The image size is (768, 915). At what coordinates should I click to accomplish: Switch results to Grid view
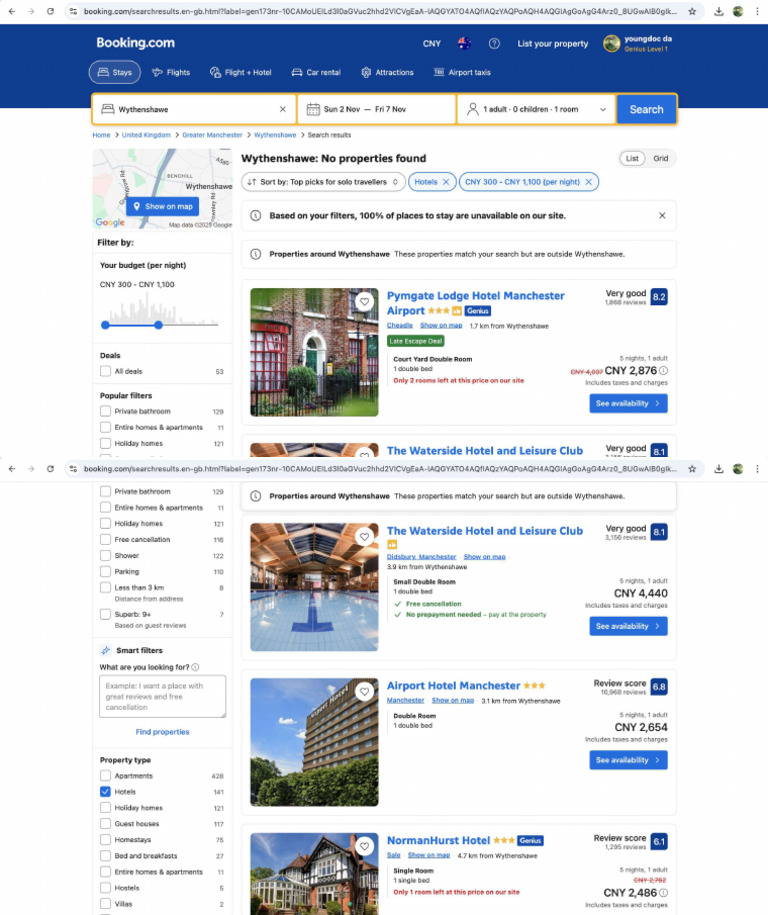tap(661, 158)
